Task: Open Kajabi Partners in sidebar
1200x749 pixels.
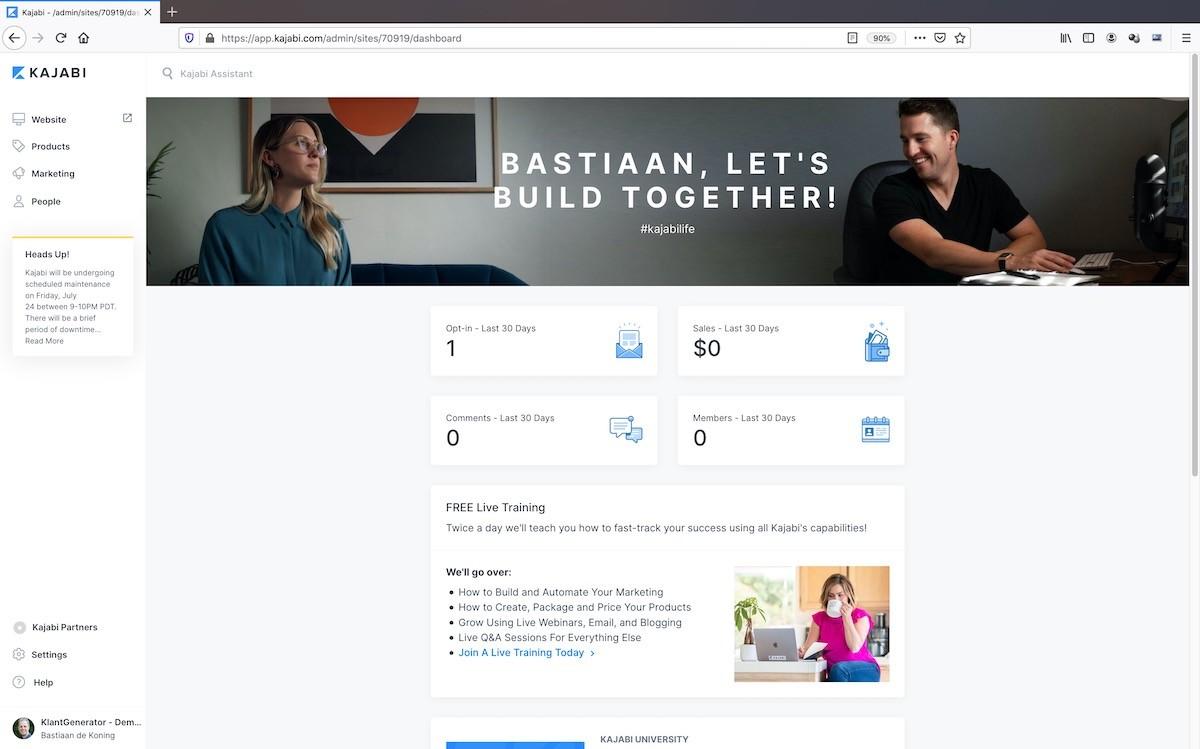Action: [x=65, y=627]
